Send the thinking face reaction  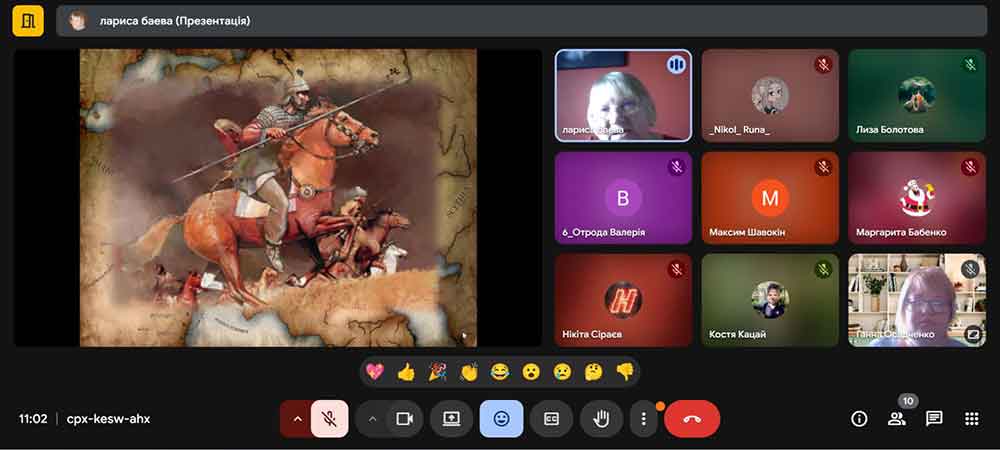pyautogui.click(x=594, y=372)
